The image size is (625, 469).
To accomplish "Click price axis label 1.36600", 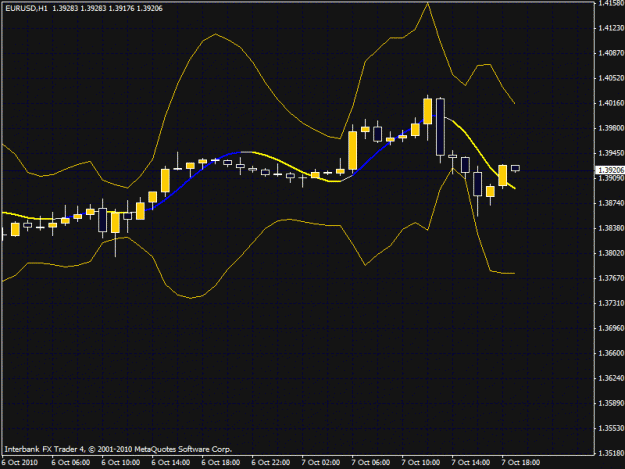I will tap(611, 353).
